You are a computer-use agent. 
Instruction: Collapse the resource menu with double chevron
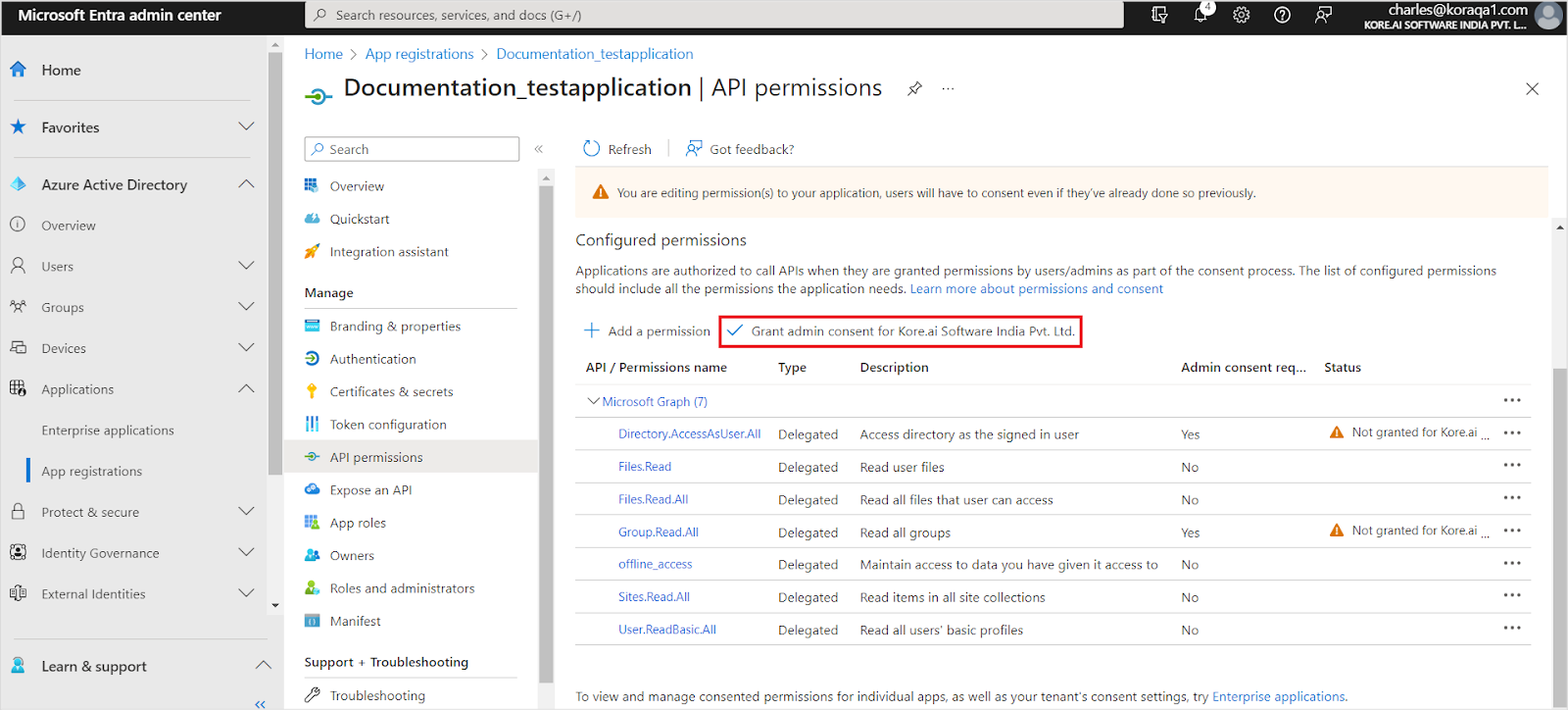pyautogui.click(x=539, y=149)
